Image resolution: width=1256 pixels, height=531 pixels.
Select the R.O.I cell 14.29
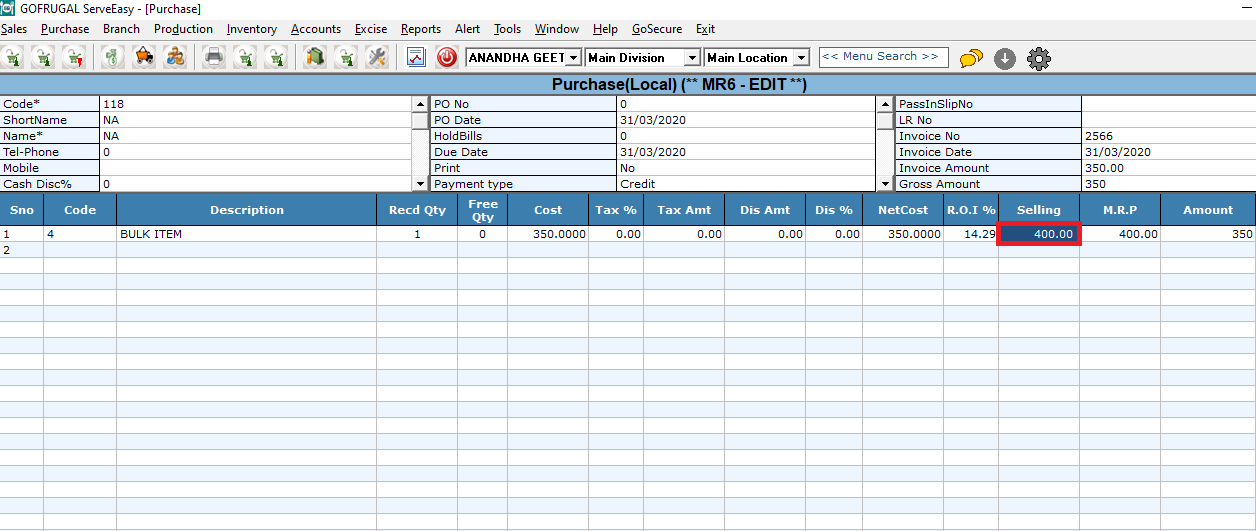(x=971, y=234)
